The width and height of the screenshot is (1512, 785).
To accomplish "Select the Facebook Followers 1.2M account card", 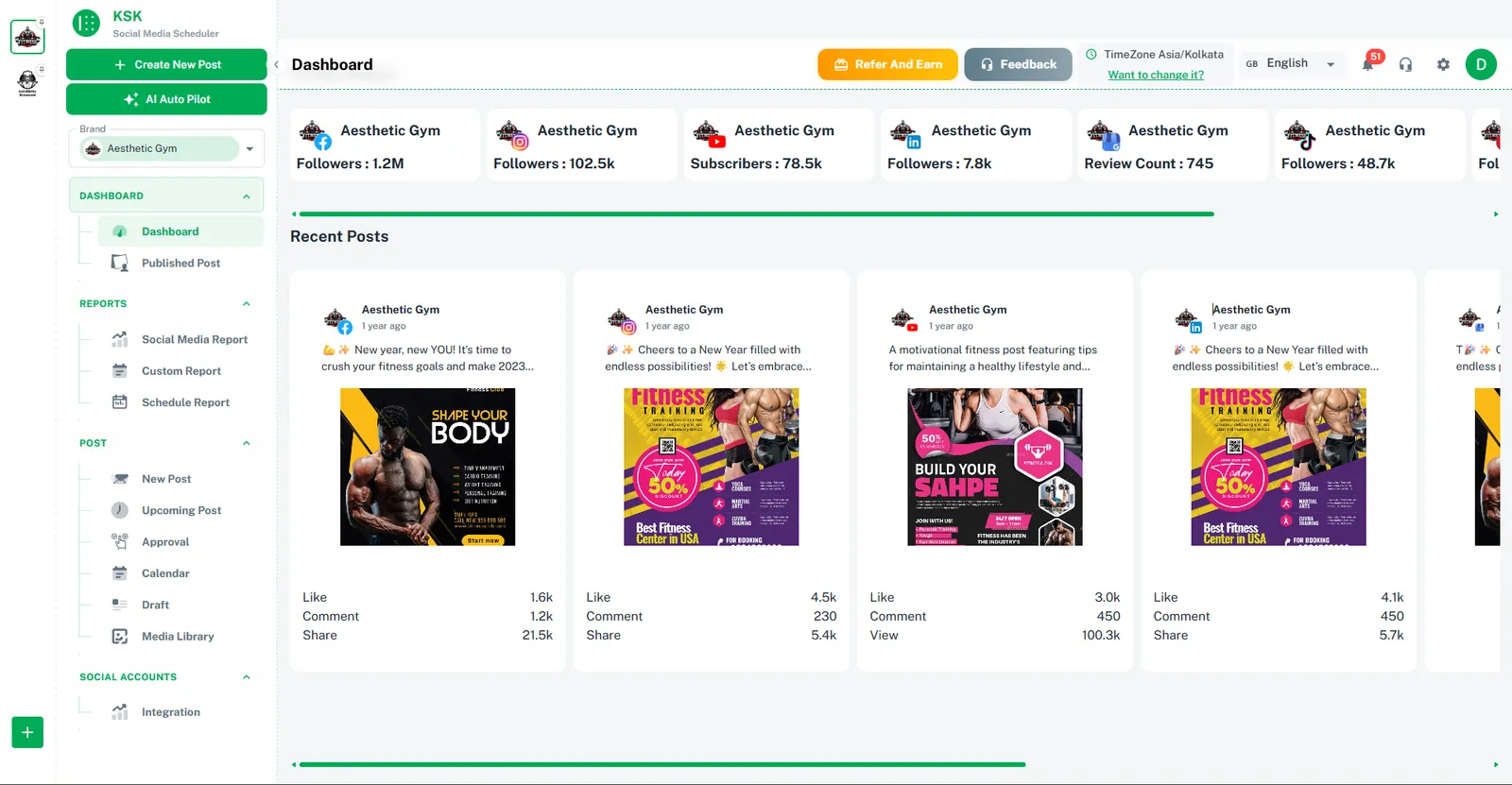I will coord(385,145).
